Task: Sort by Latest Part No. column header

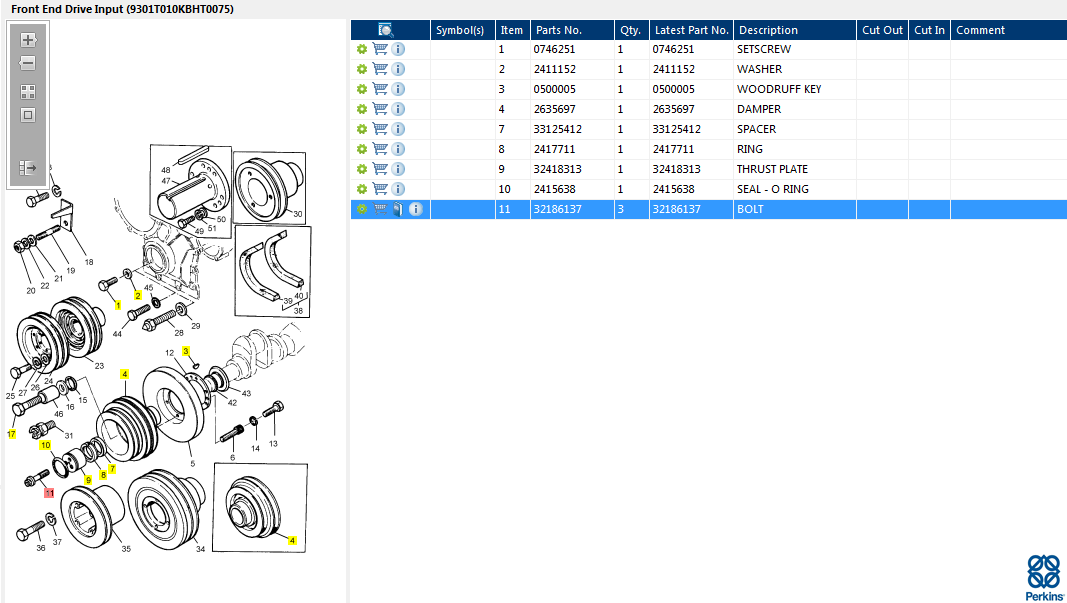Action: pyautogui.click(x=691, y=30)
